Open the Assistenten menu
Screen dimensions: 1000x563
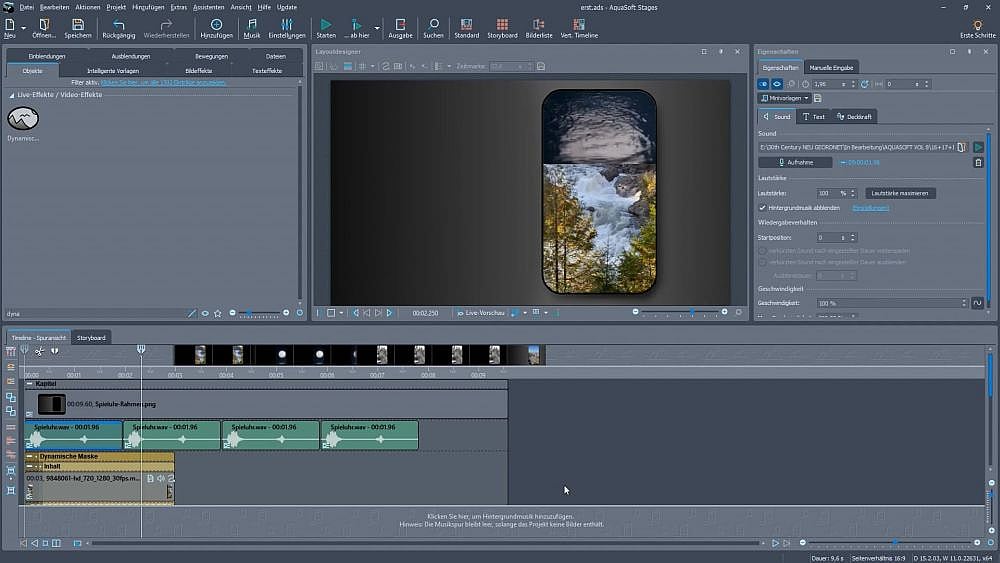(210, 7)
